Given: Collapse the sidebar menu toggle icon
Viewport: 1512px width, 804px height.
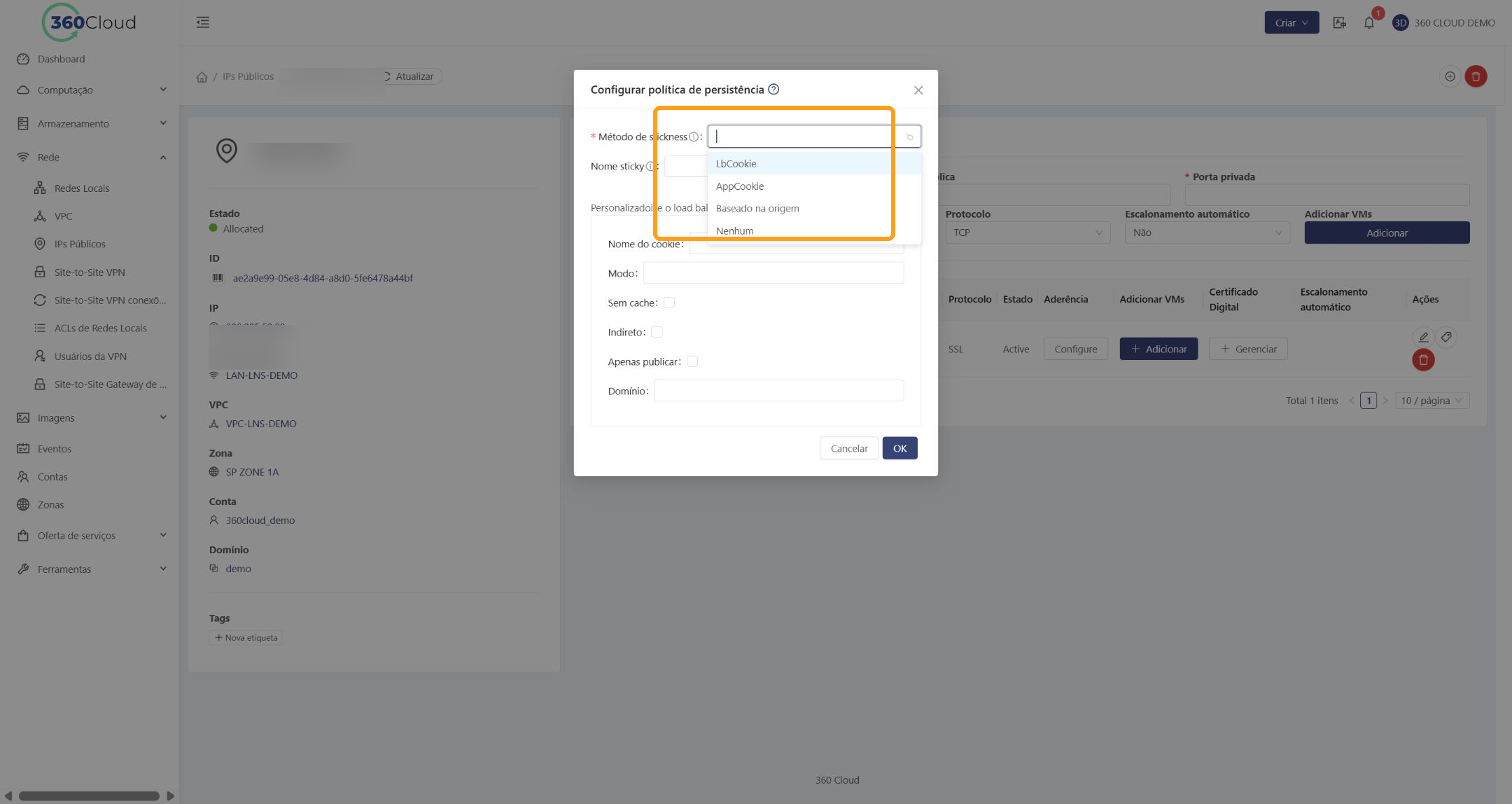Looking at the screenshot, I should 202,22.
